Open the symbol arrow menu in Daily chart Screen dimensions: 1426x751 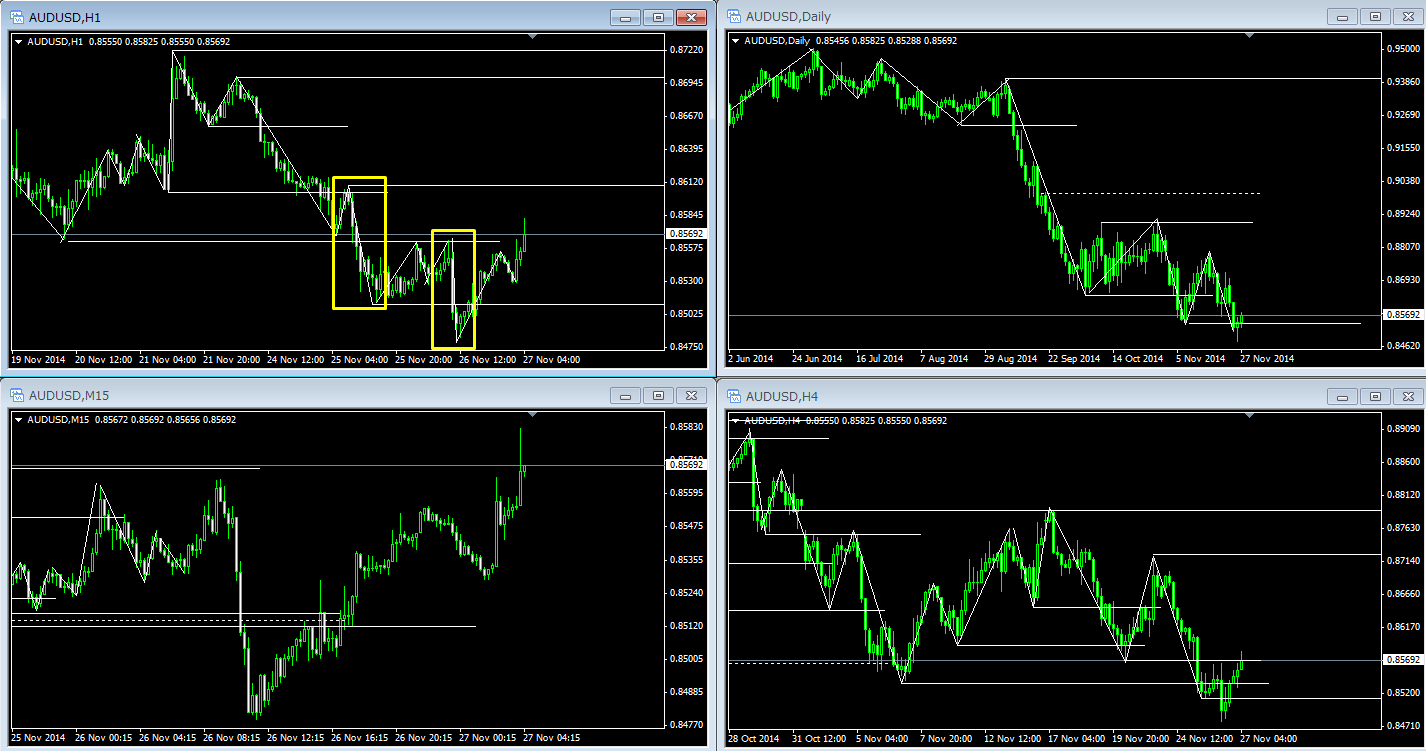[x=737, y=41]
